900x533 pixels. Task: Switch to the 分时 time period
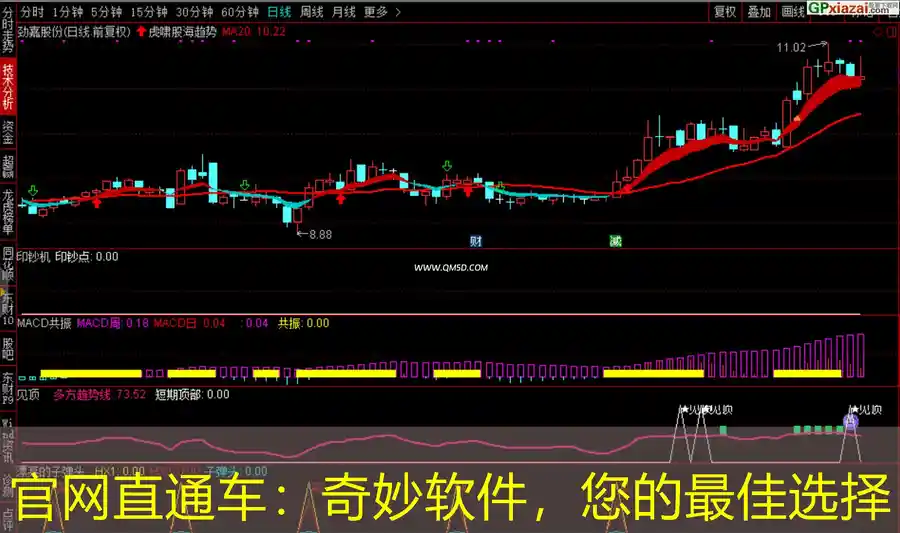(x=32, y=11)
